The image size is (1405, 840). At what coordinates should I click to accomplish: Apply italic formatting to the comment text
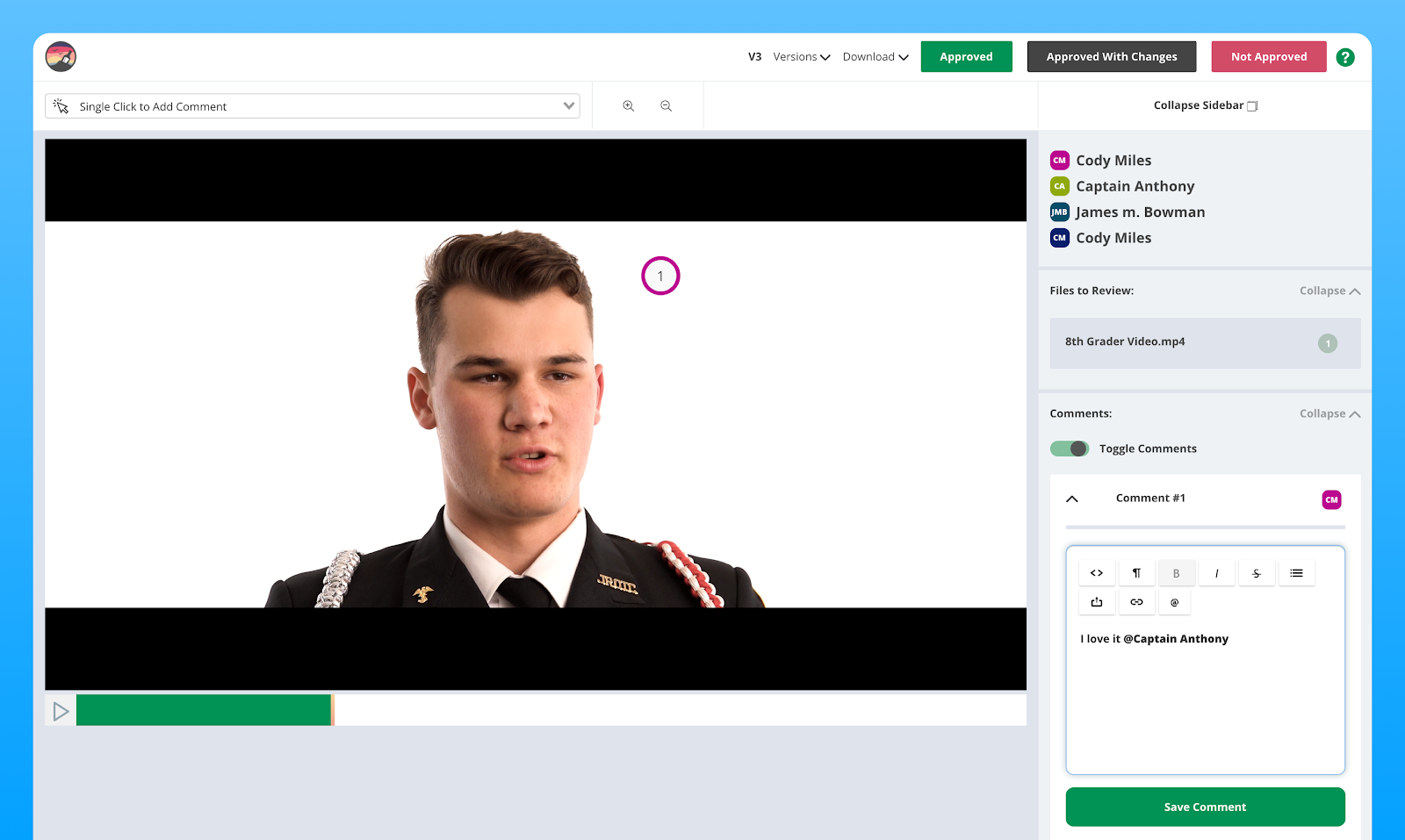(1216, 573)
